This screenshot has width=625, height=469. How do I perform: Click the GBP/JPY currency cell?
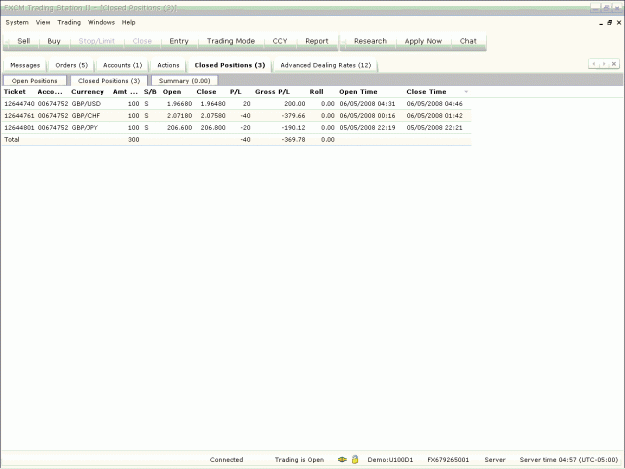pyautogui.click(x=85, y=128)
